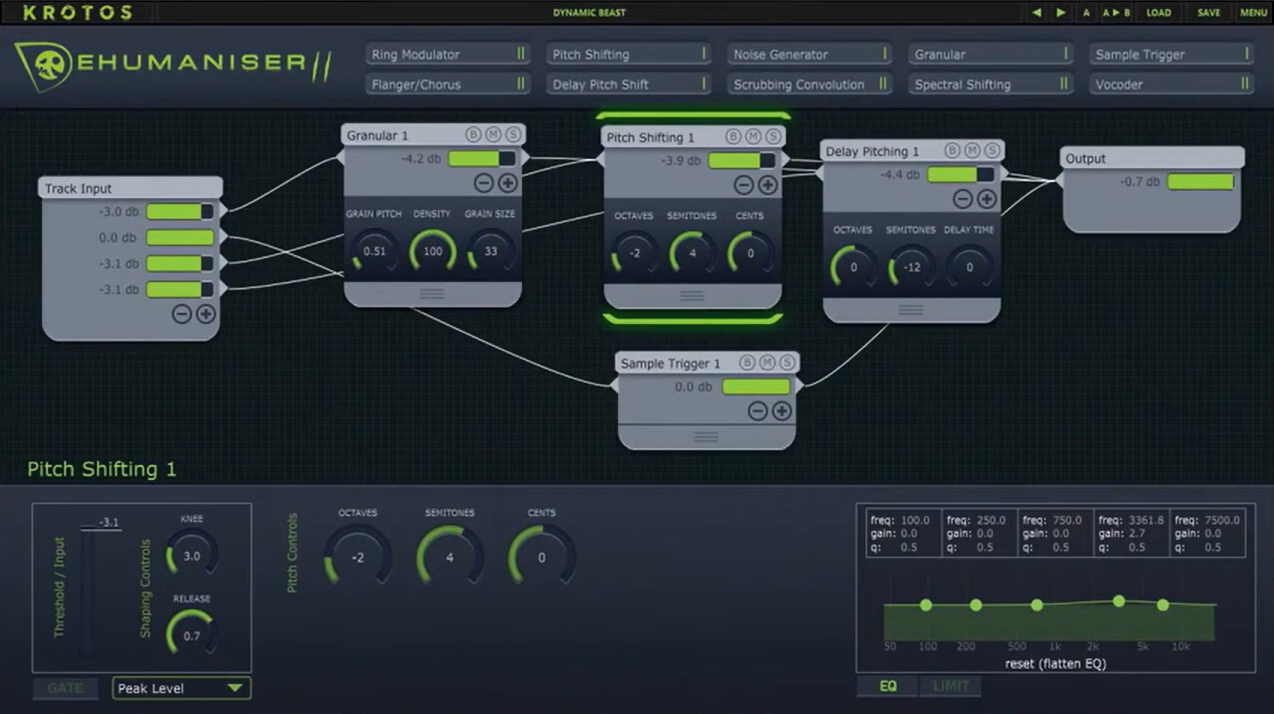Screen dimensions: 1274x714
Task: Add a Spectral Shifting module
Action: (991, 84)
